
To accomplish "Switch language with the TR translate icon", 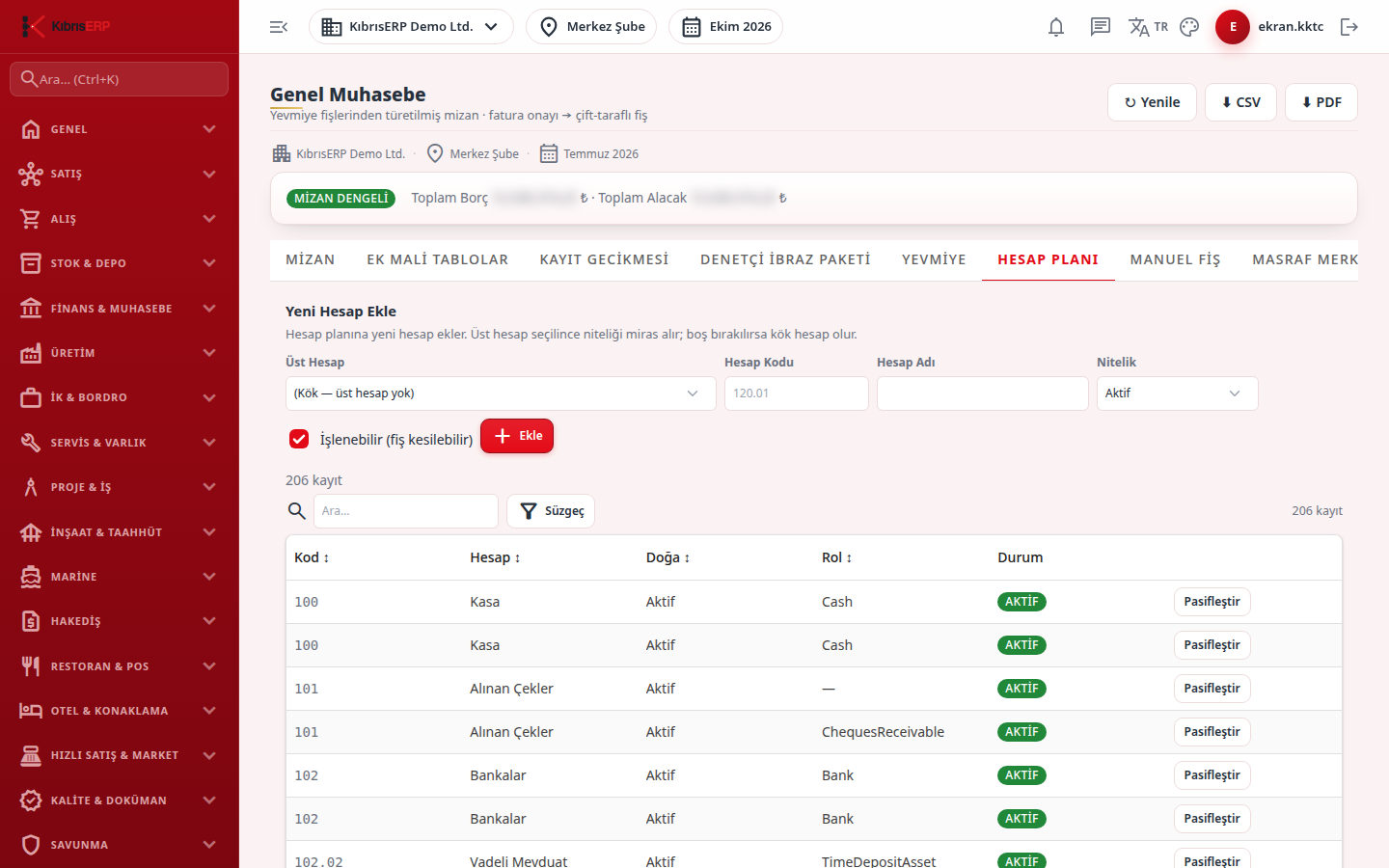I will pos(1148,27).
